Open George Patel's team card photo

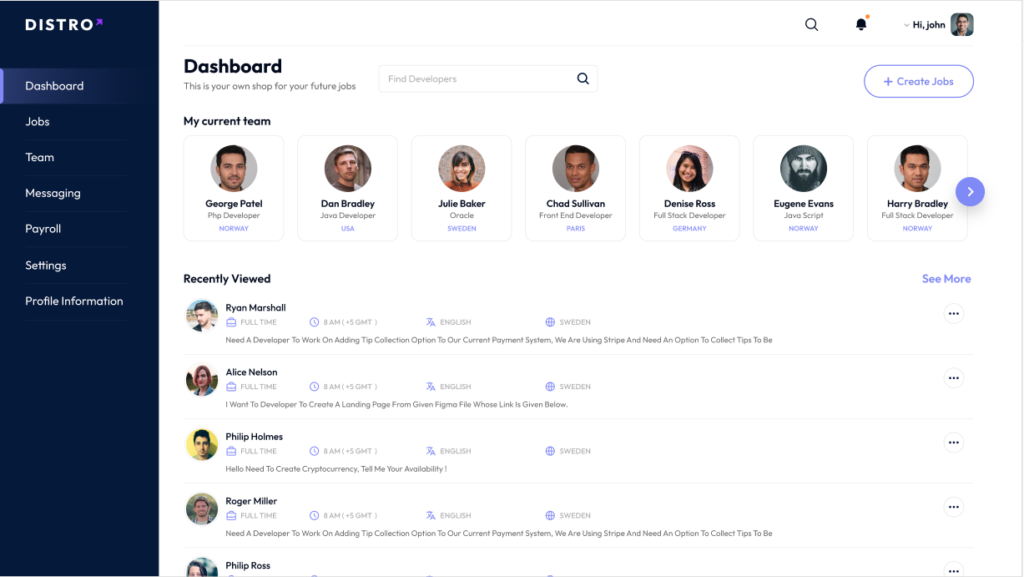234,168
